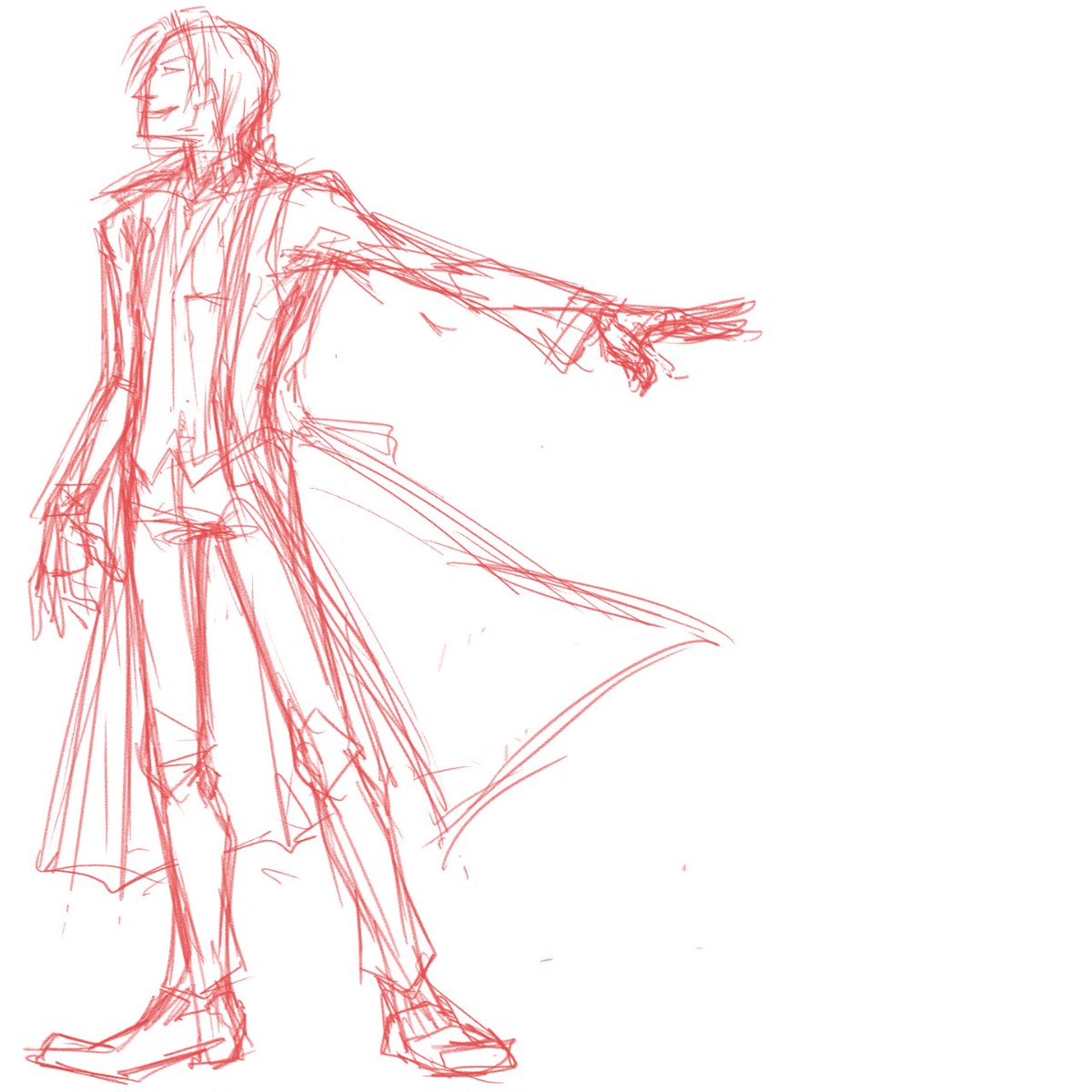The height and width of the screenshot is (1092, 1092).
Task: Click the knee of the rightmost leg
Action: pos(341,755)
